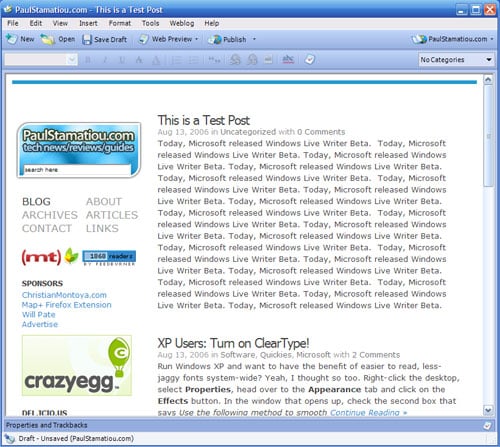The height and width of the screenshot is (447, 500).
Task: Click the insert hyperlink globe icon
Action: coord(235,60)
